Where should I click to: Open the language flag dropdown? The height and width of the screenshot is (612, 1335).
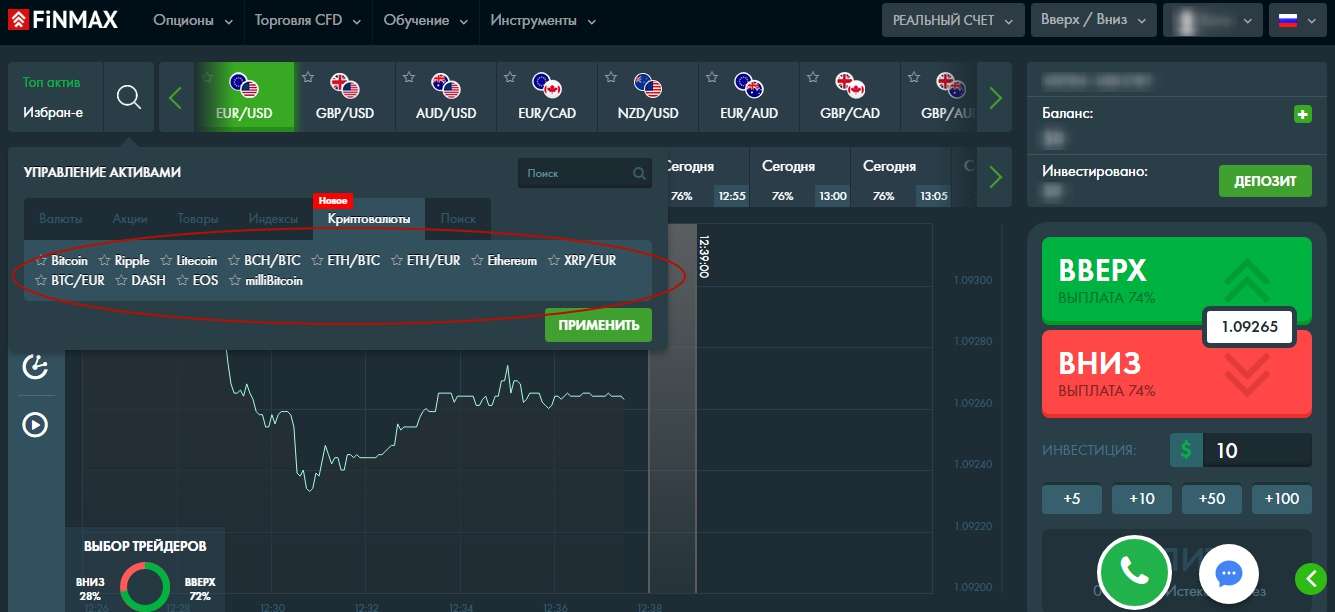click(1297, 20)
